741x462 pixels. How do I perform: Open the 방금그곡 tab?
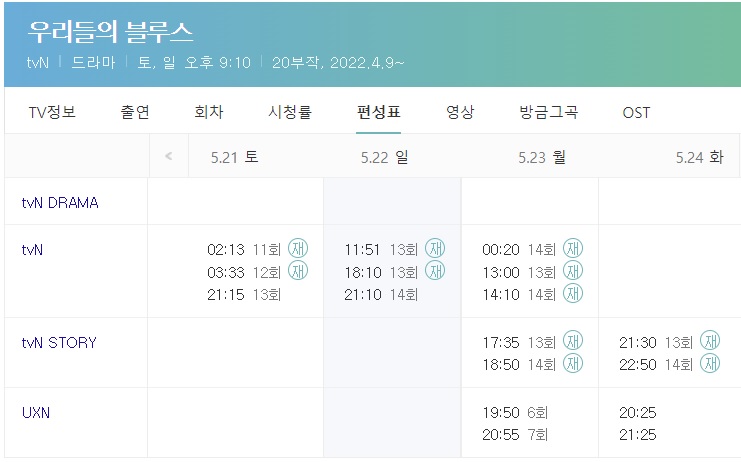click(549, 112)
